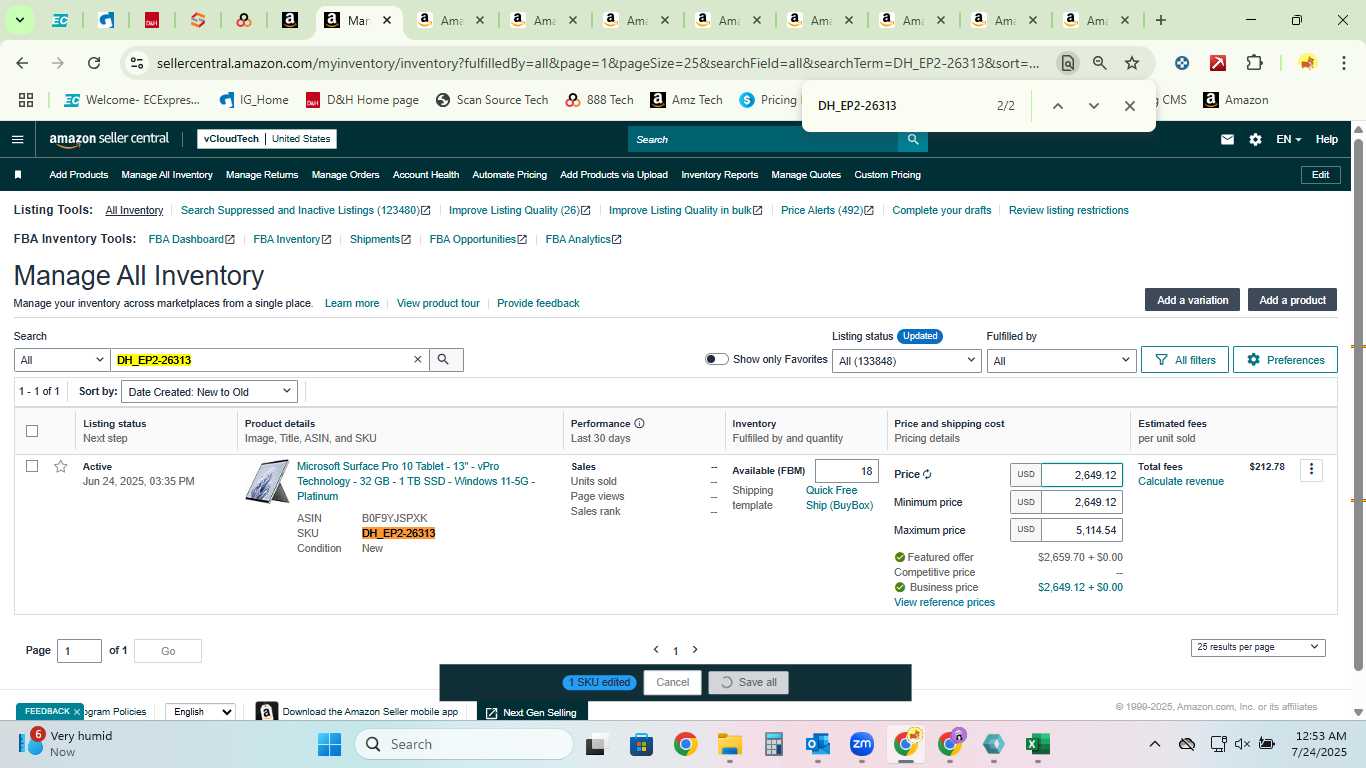The width and height of the screenshot is (1366, 768).
Task: Click the Amazon Seller Central logo
Action: pos(109,139)
